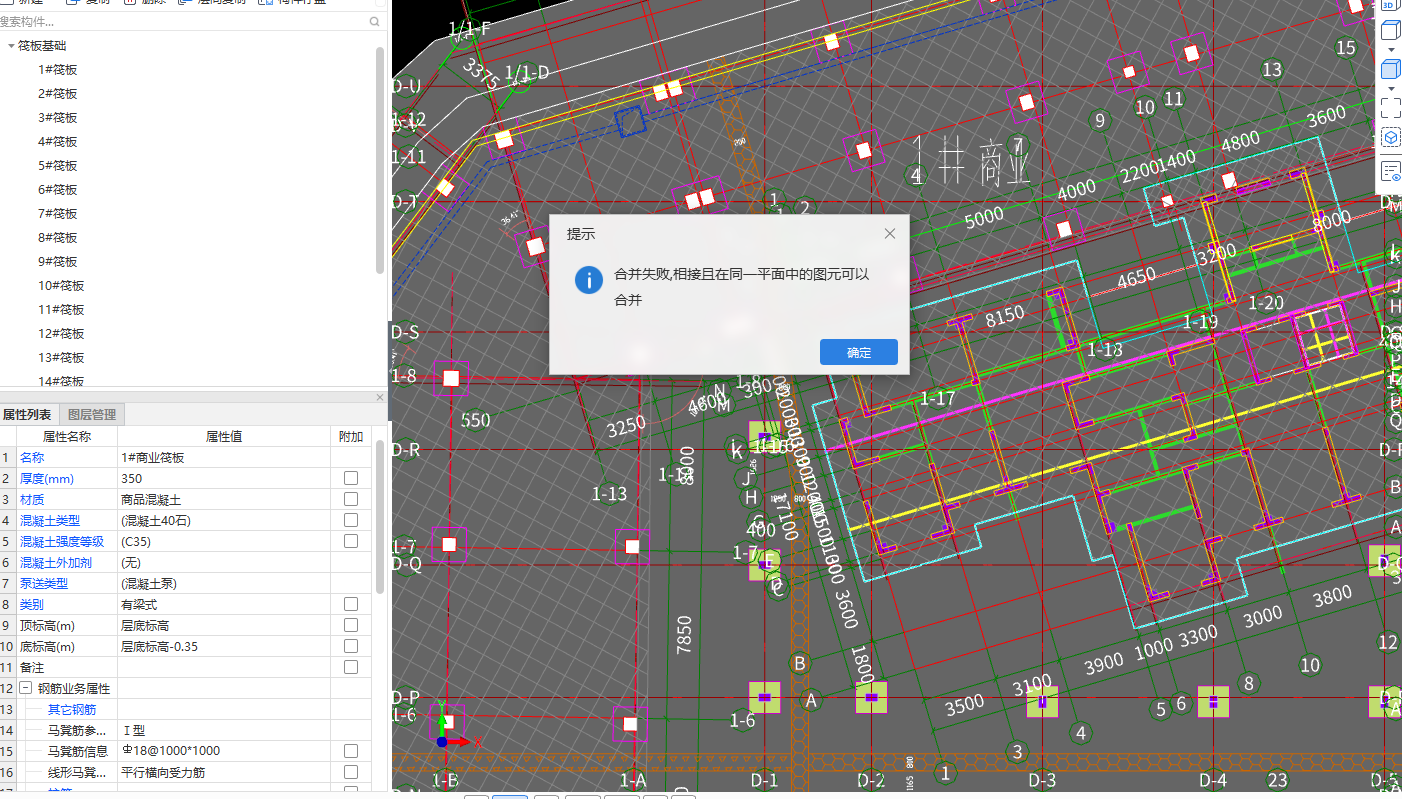Click the Ⅰ型 马凳筋 parameter value
This screenshot has height=799, width=1402.
coord(224,730)
